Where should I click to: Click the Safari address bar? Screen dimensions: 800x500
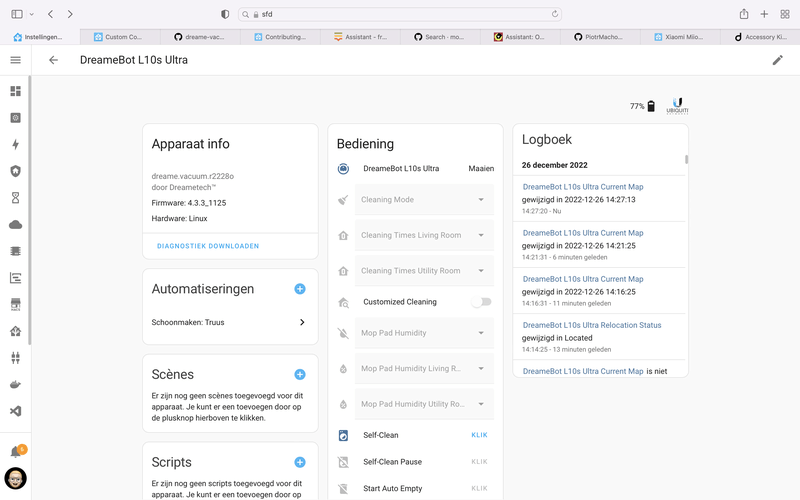[x=400, y=14]
